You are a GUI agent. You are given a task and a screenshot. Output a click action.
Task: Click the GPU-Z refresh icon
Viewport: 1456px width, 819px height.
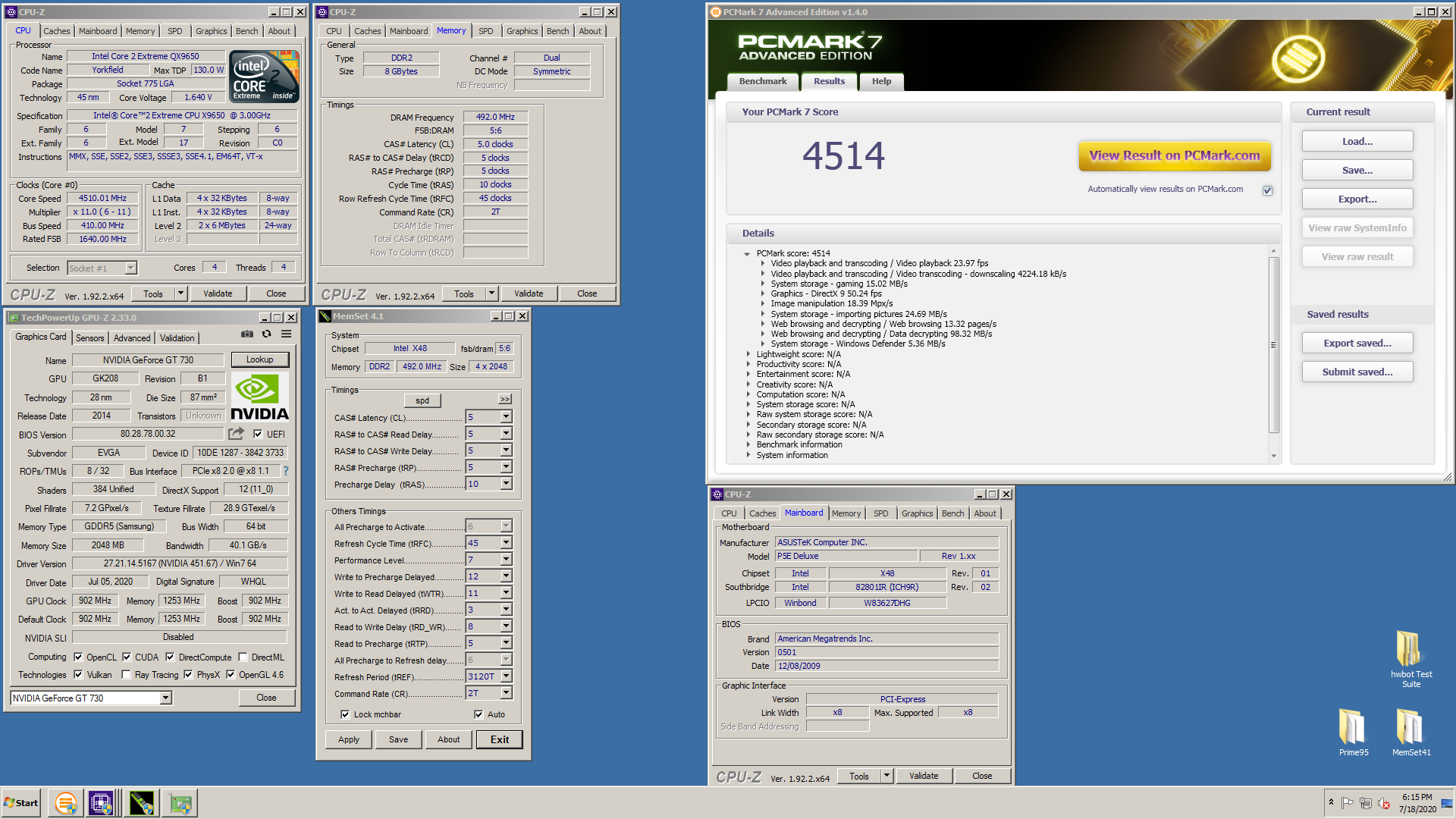266,334
